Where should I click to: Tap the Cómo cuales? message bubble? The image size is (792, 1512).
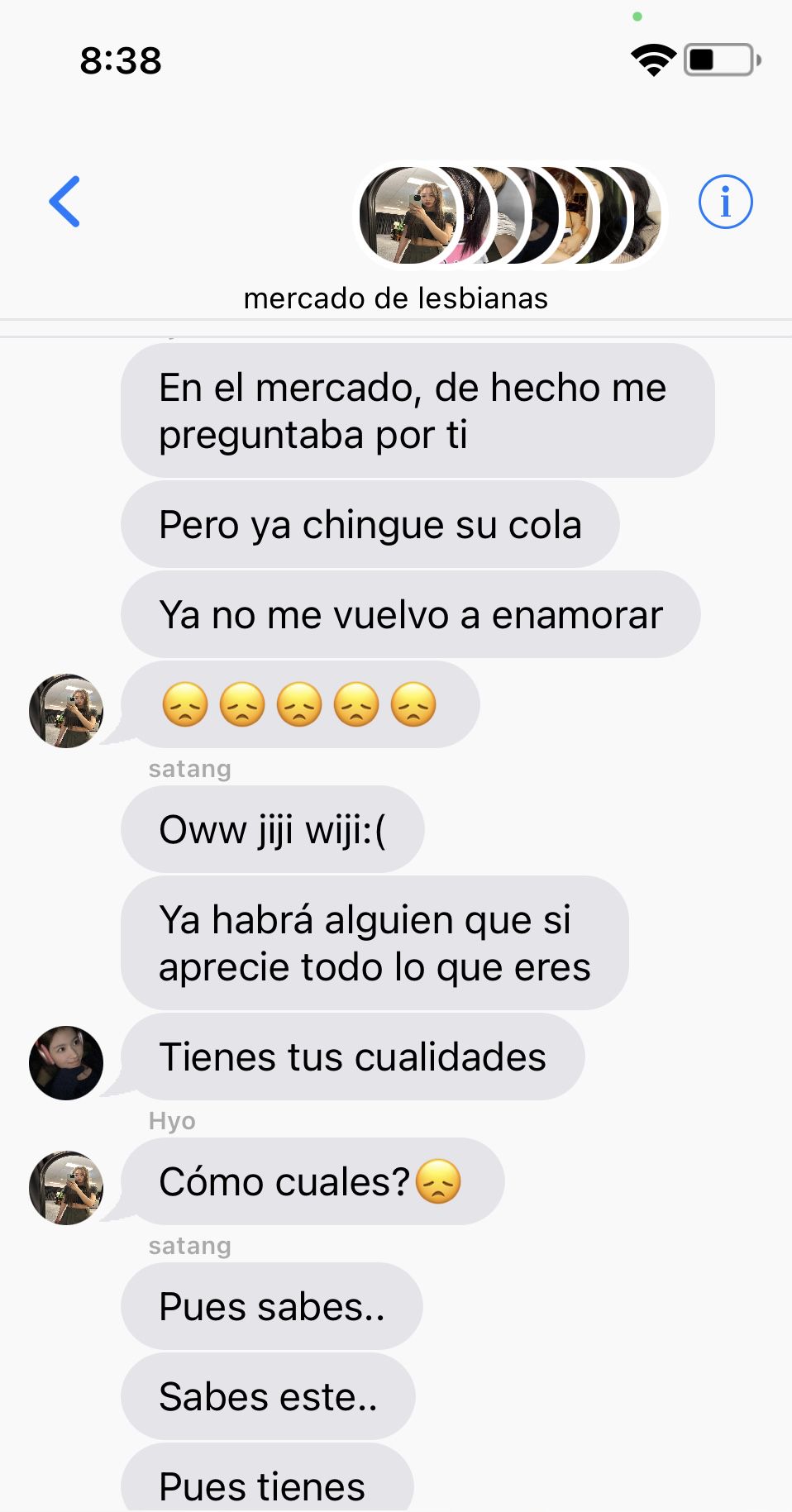(313, 1182)
